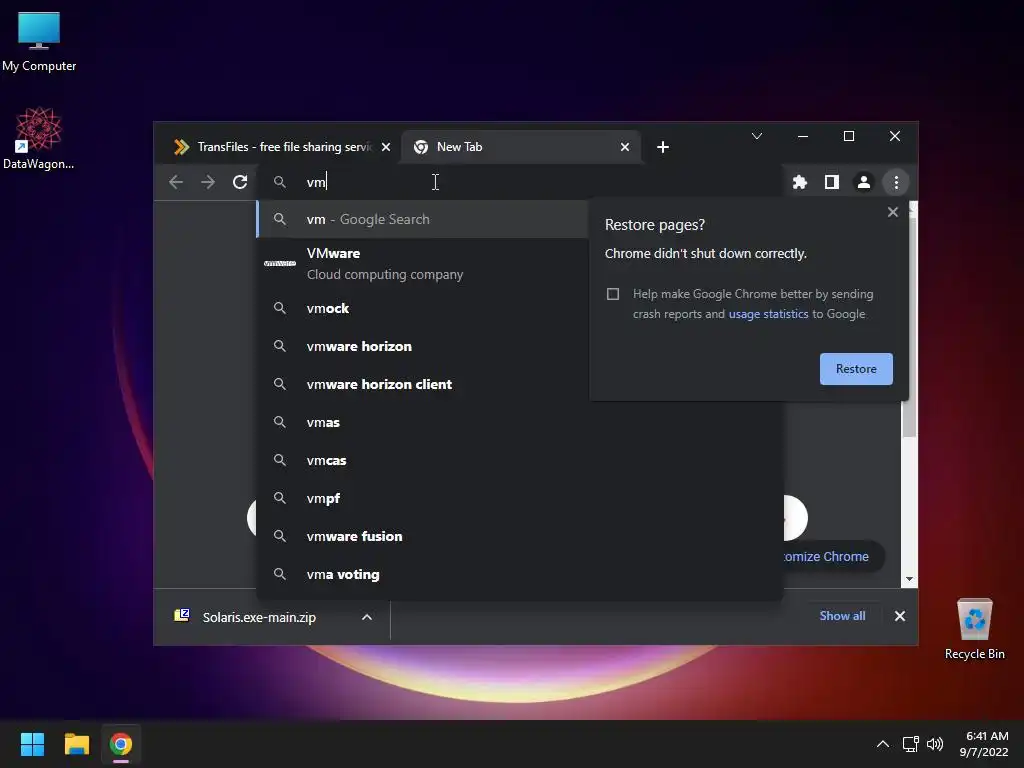
Task: Open a new tab with the plus icon
Action: (662, 147)
